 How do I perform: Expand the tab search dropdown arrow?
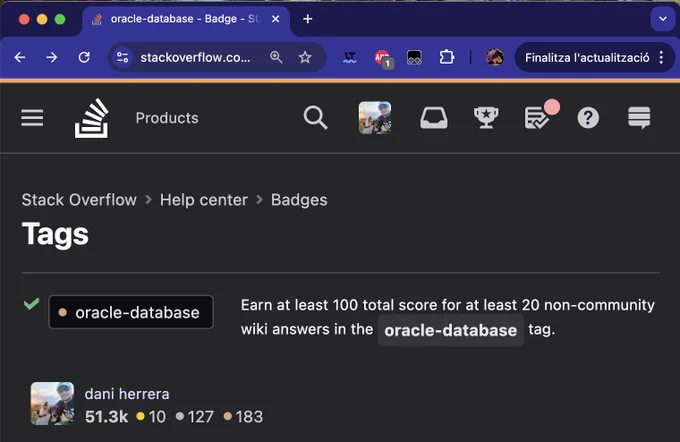click(663, 19)
